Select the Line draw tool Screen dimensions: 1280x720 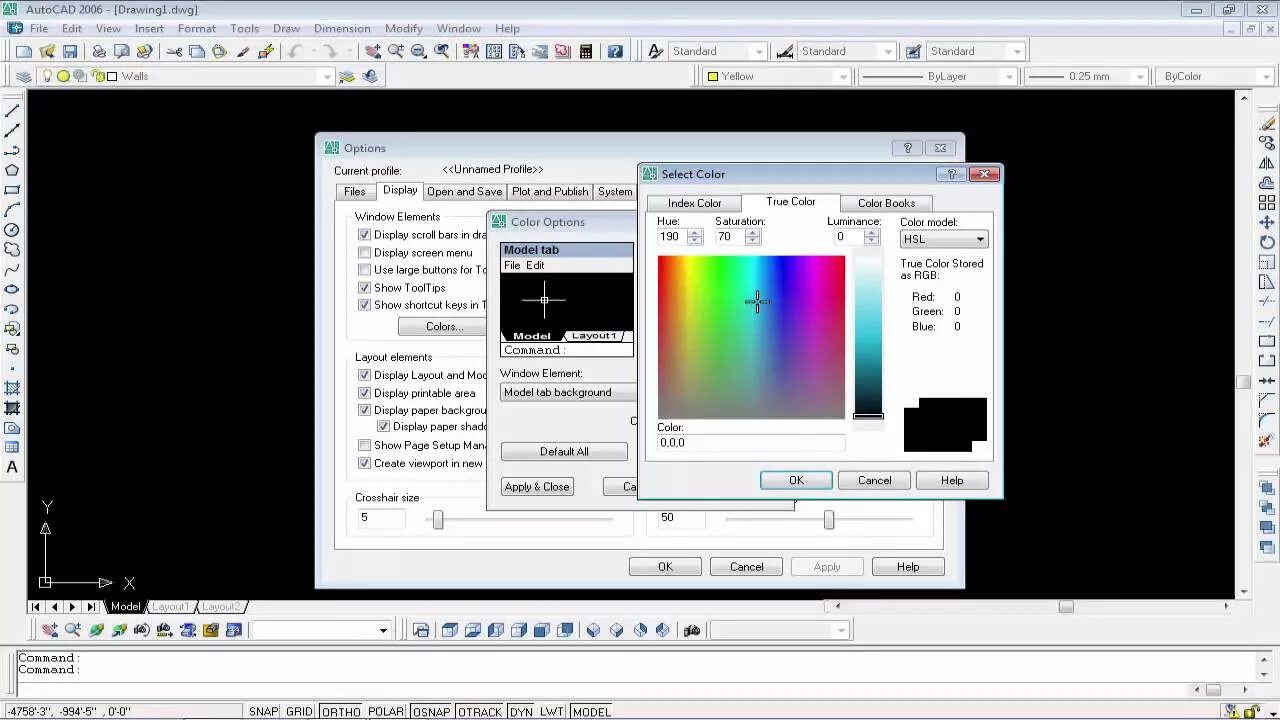click(12, 111)
